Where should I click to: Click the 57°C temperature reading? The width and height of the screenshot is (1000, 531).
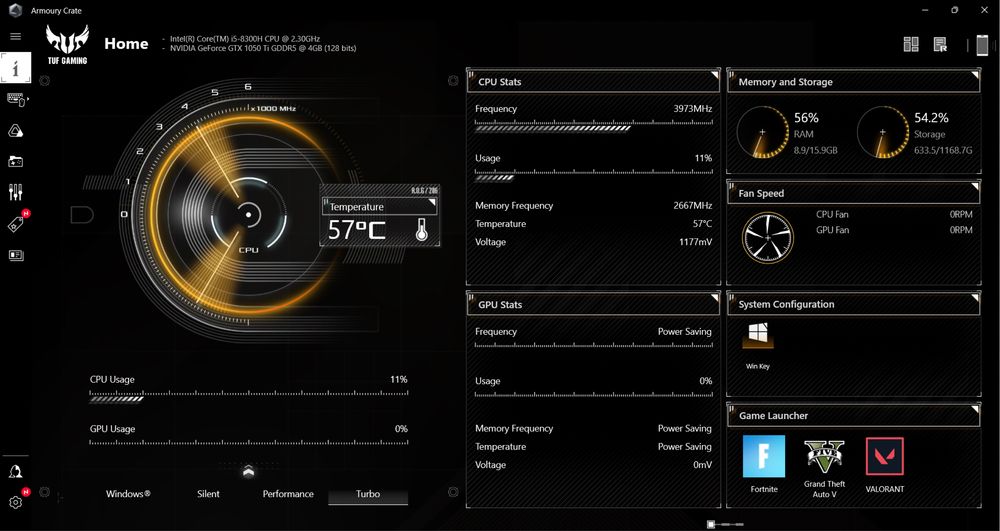(x=357, y=230)
